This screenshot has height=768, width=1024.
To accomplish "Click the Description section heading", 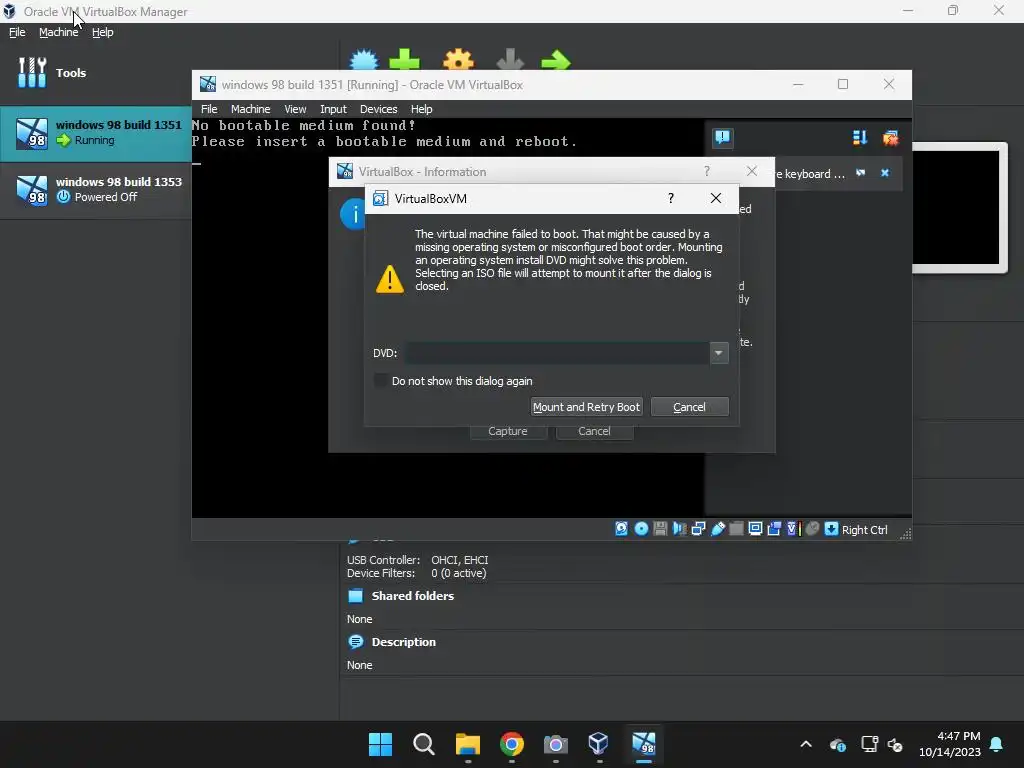I will click(404, 642).
